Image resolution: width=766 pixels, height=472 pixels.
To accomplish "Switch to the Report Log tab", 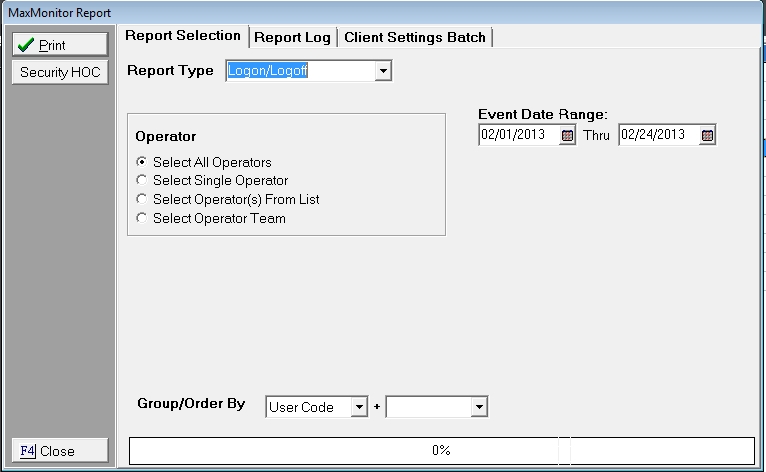I will coord(292,37).
